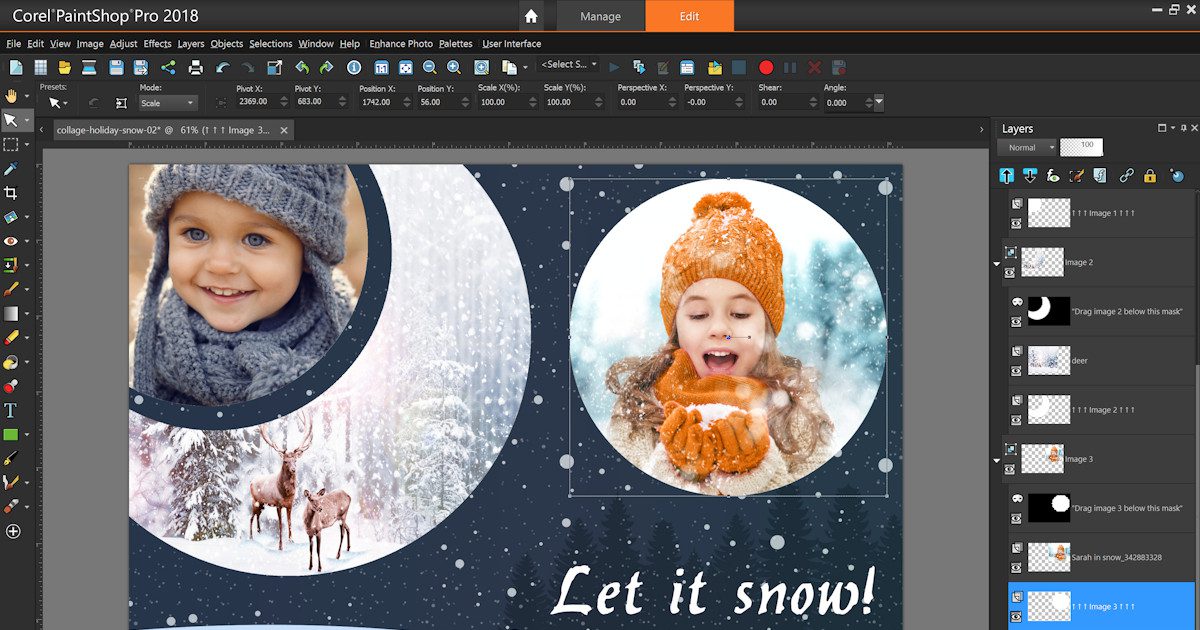Image resolution: width=1200 pixels, height=630 pixels.
Task: Open Layer Styles from the Layers palette
Action: pyautogui.click(x=1099, y=175)
